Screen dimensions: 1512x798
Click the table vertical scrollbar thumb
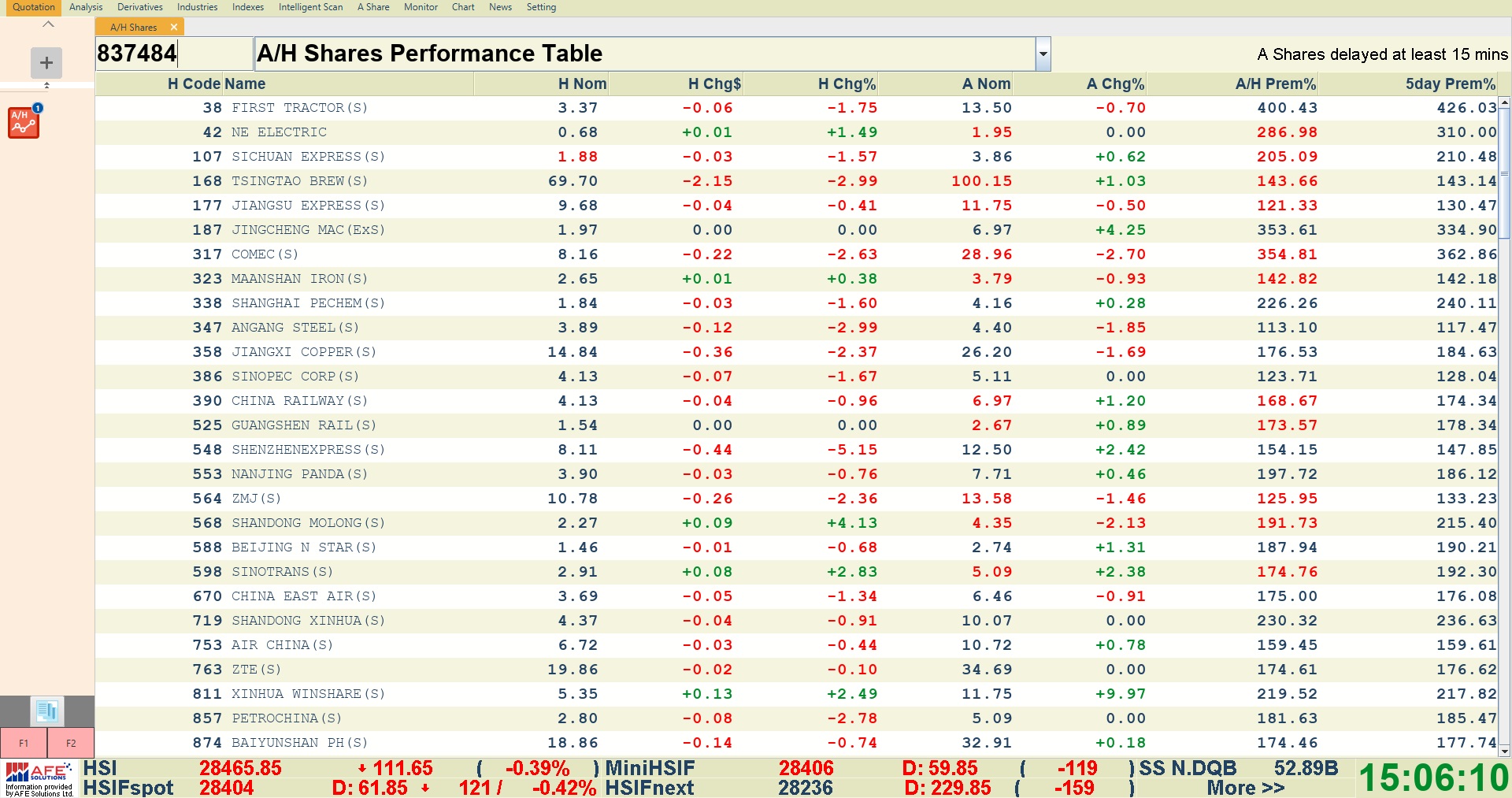(x=1504, y=173)
